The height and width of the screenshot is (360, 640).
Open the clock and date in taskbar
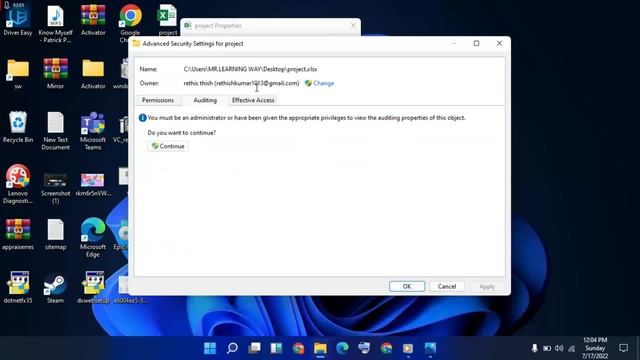[595, 348]
